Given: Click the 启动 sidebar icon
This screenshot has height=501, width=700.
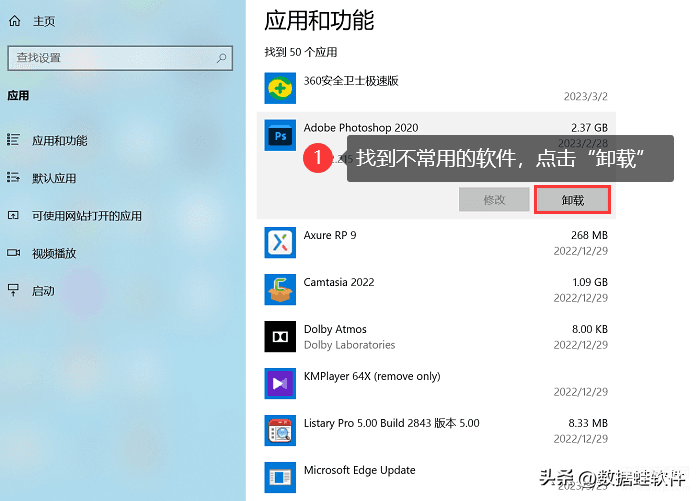Looking at the screenshot, I should 13,291.
